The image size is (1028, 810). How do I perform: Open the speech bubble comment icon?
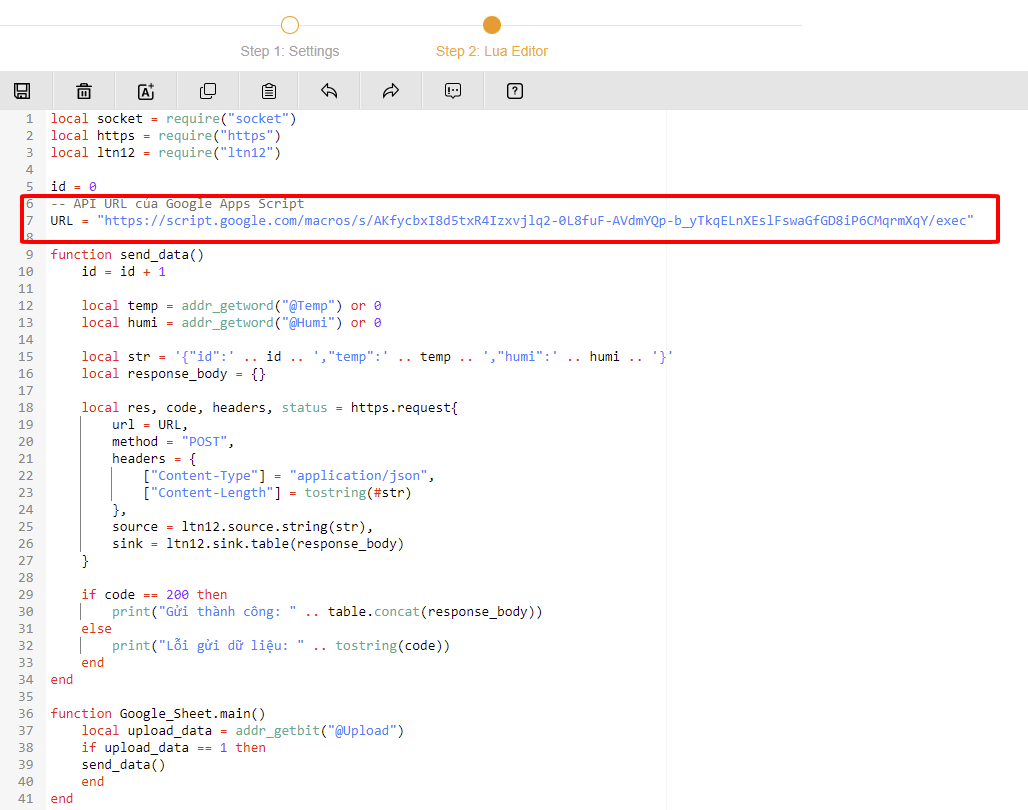pos(453,91)
